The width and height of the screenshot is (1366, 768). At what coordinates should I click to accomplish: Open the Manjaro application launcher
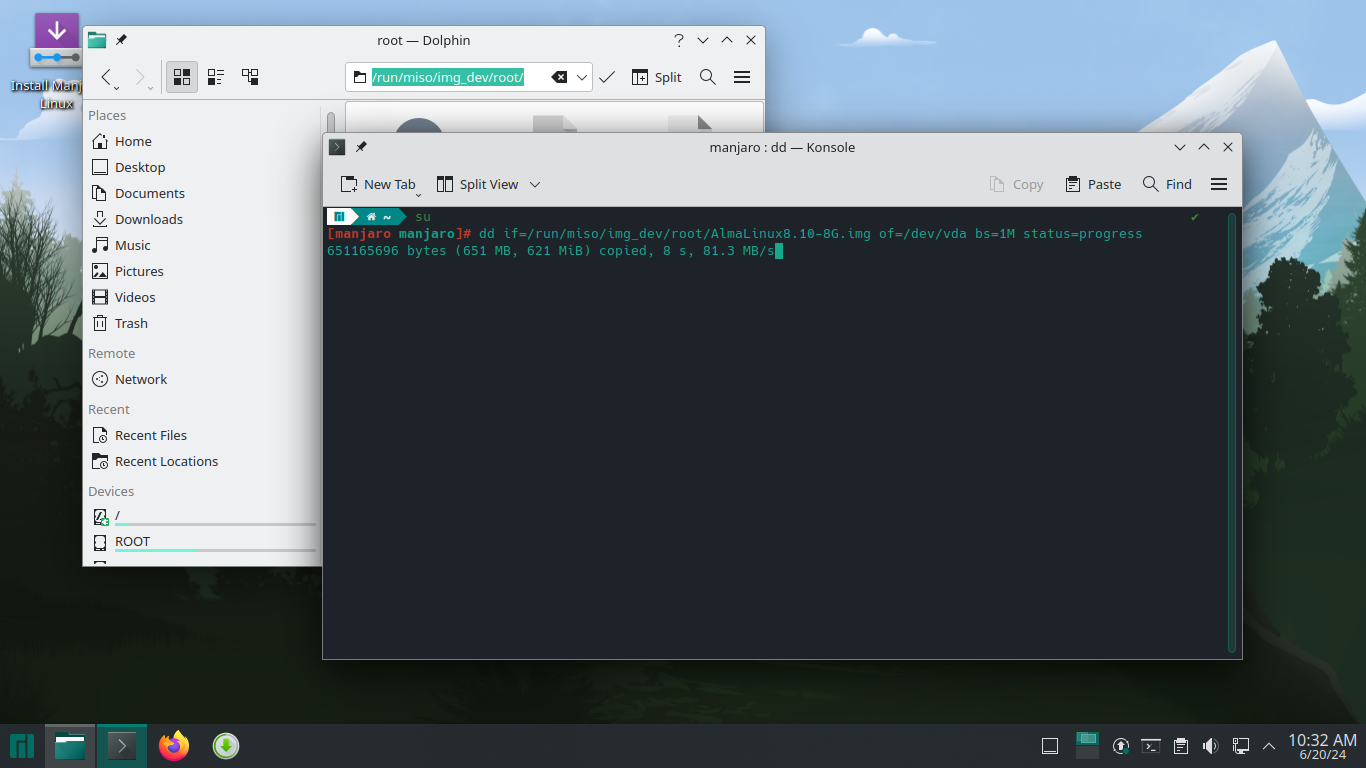pyautogui.click(x=22, y=746)
